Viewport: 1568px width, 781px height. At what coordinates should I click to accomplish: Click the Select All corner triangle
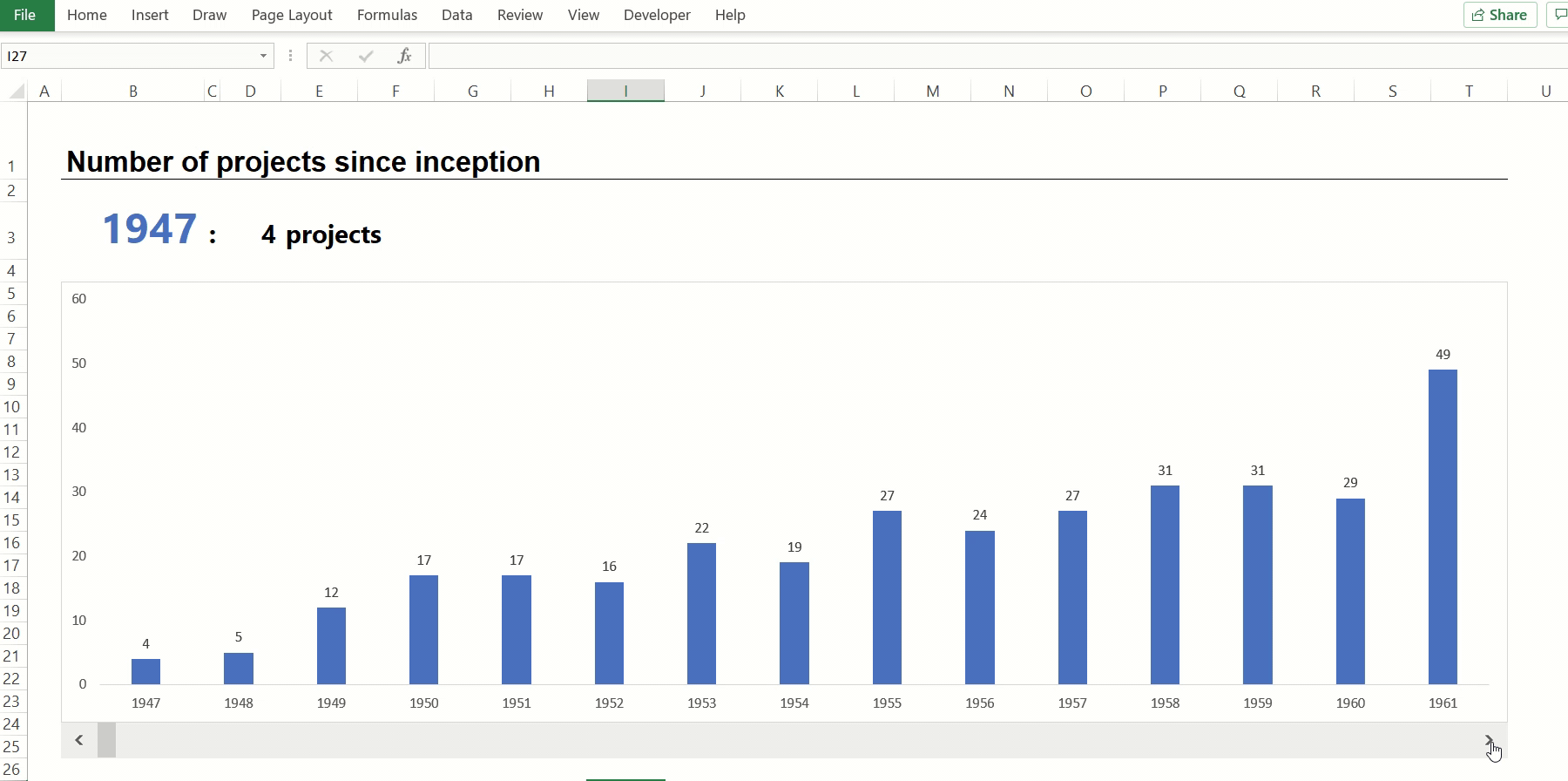tap(17, 91)
